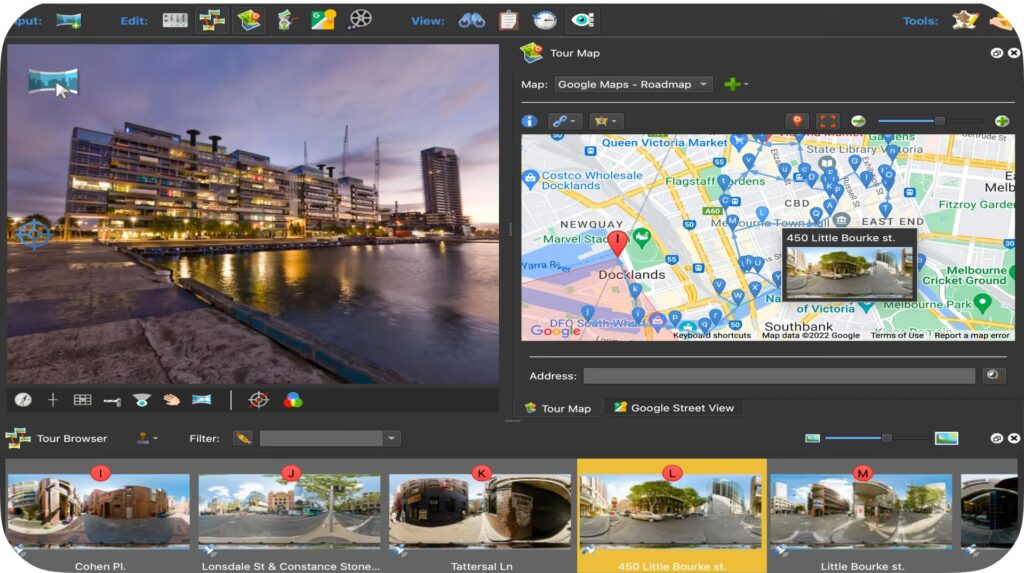
Task: Click the compass icon below the panorama
Action: coord(23,400)
